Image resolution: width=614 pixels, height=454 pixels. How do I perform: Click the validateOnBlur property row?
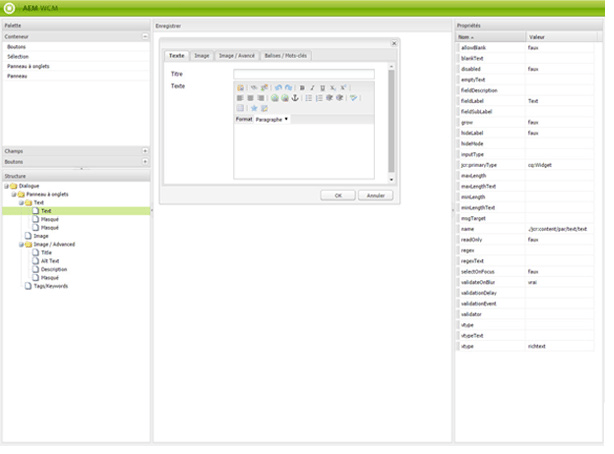pyautogui.click(x=525, y=282)
